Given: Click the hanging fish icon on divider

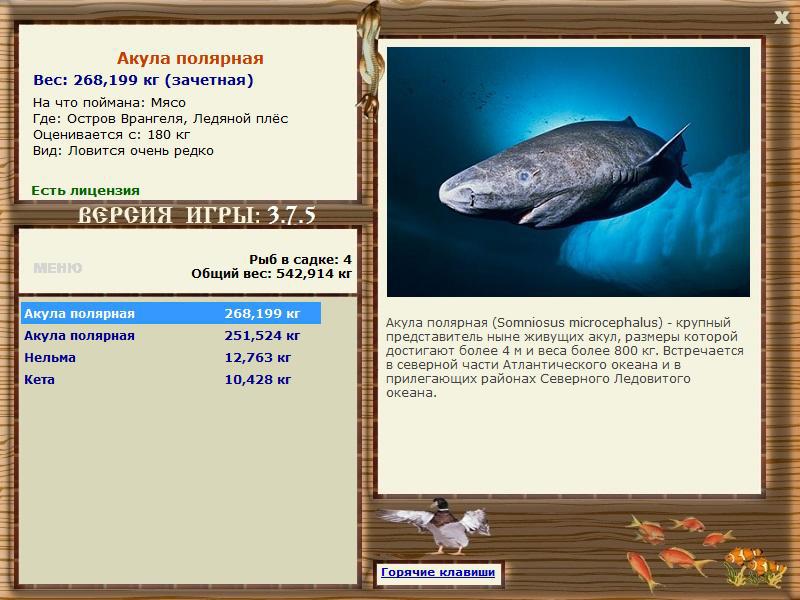Looking at the screenshot, I should (369, 59).
